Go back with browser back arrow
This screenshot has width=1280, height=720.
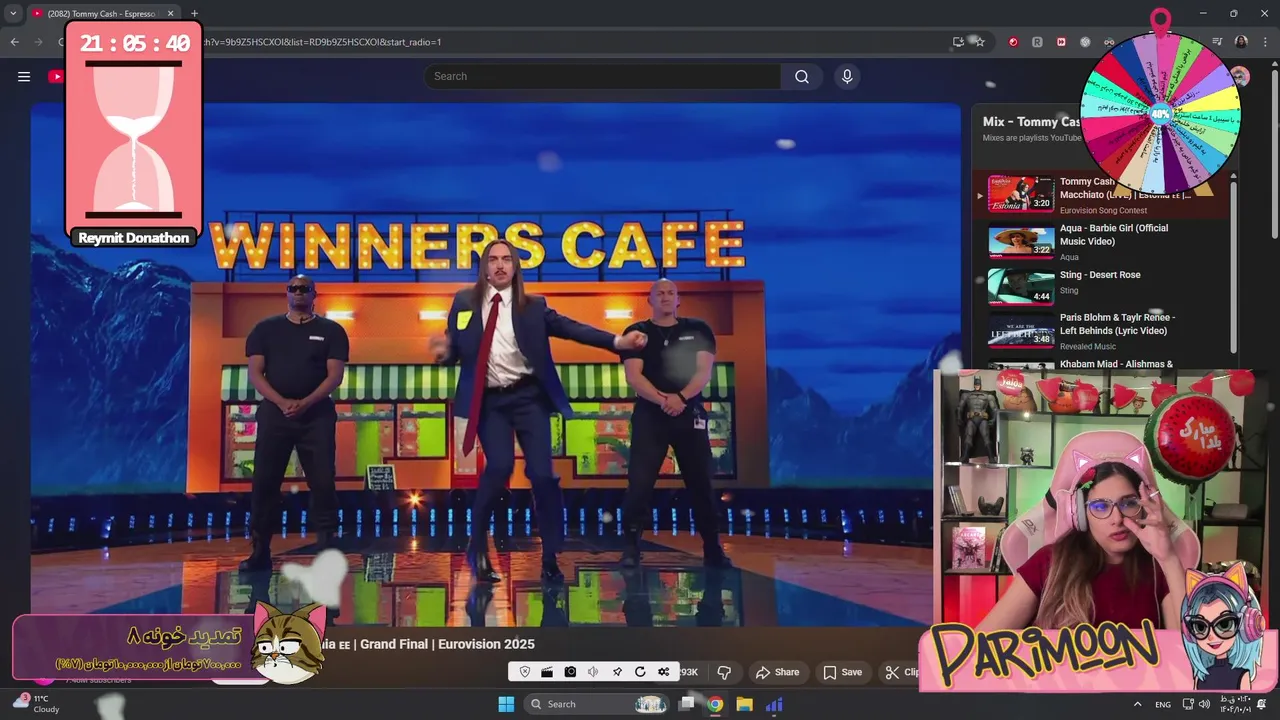point(14,42)
